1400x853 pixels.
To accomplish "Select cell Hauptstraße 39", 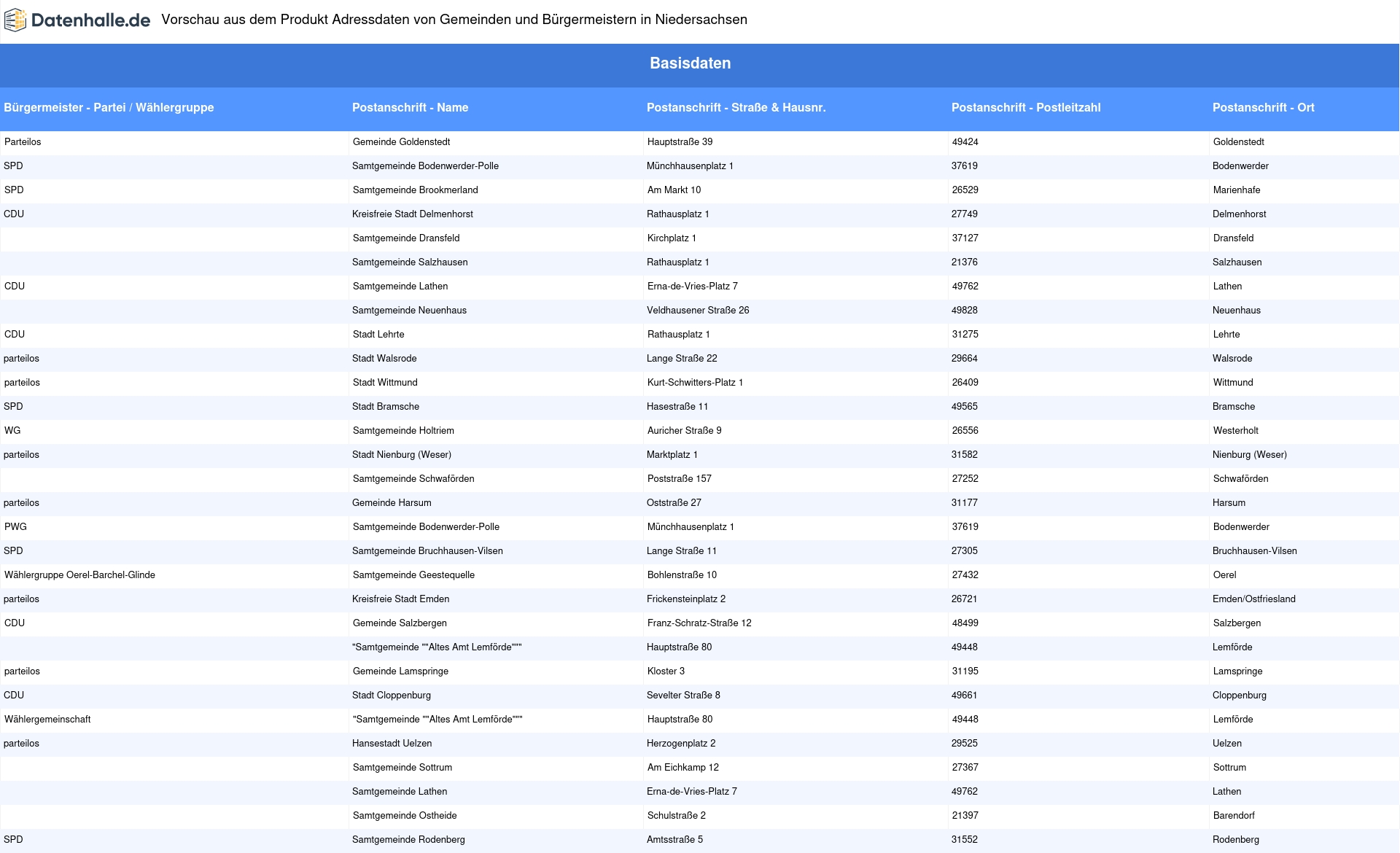I will 680,142.
